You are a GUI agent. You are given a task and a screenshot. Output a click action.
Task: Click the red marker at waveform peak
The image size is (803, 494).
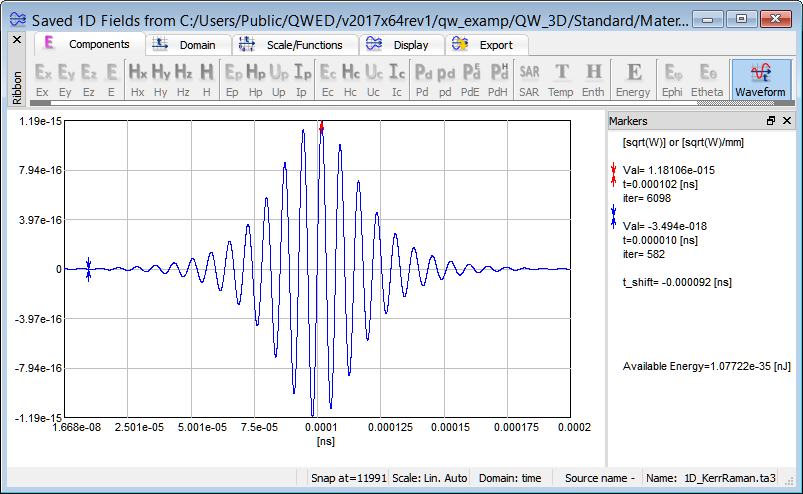click(x=321, y=126)
